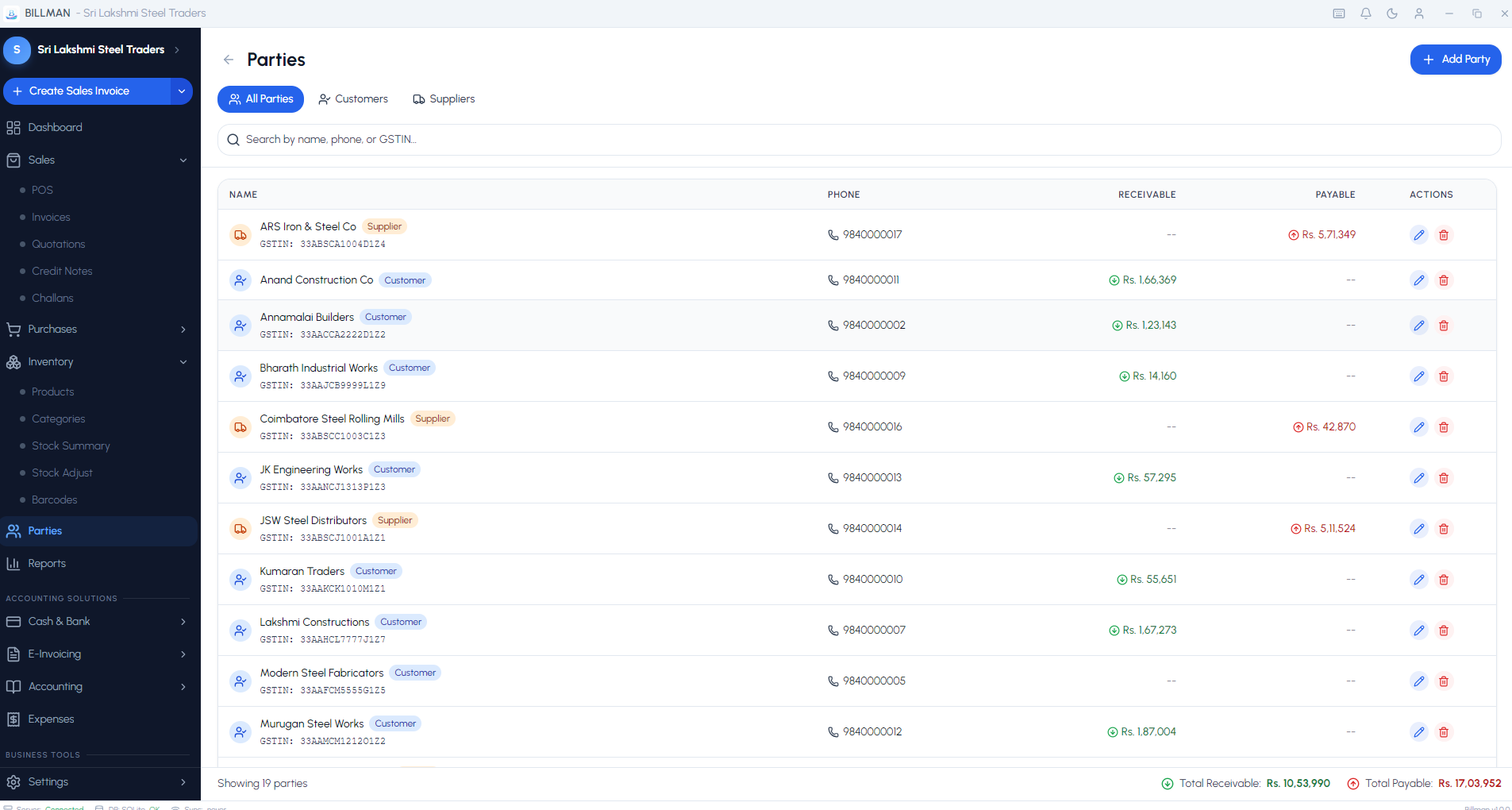
Task: Delete Annamalai Builders party
Action: pyautogui.click(x=1444, y=326)
